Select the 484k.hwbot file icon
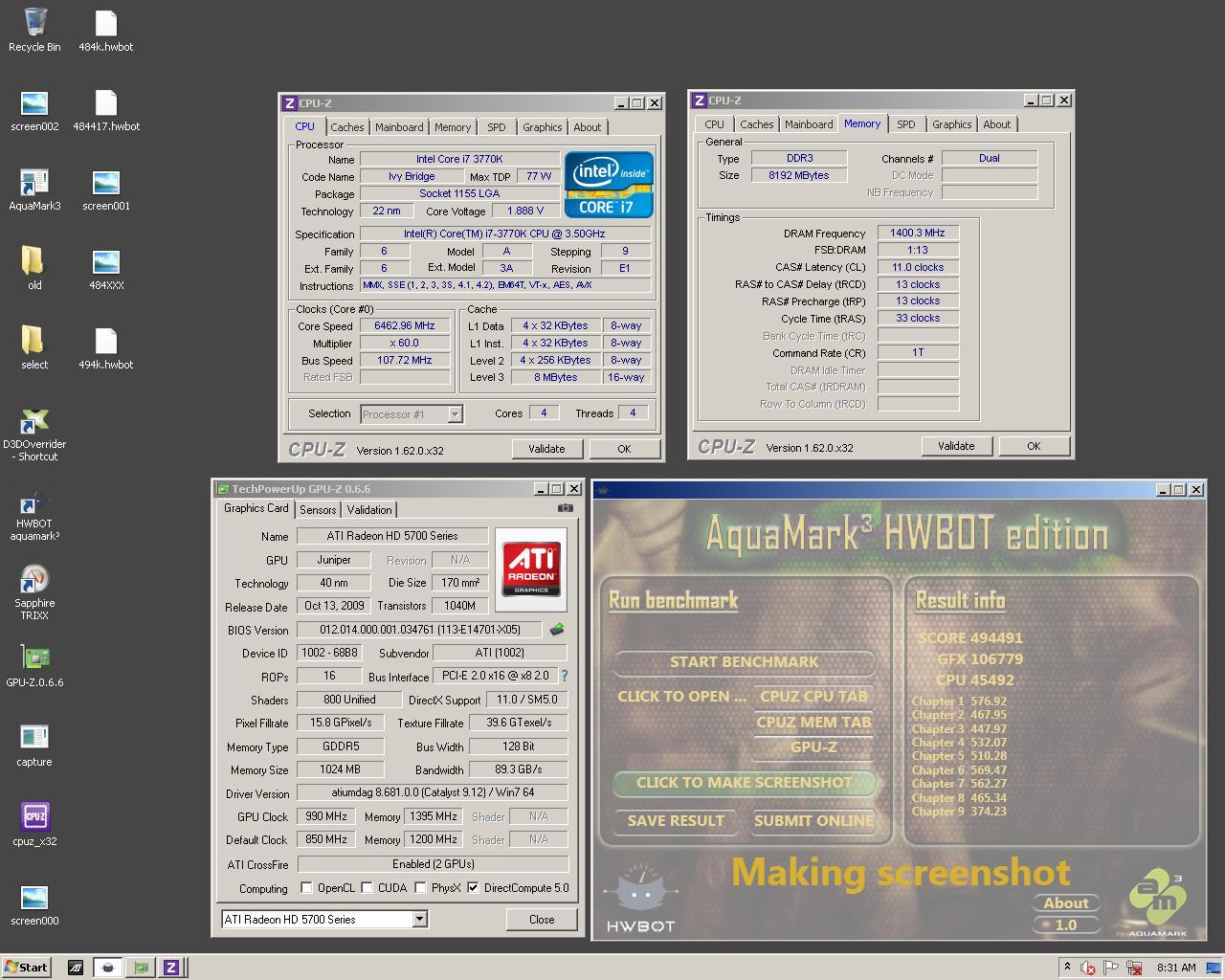The width and height of the screenshot is (1225, 980). (106, 29)
